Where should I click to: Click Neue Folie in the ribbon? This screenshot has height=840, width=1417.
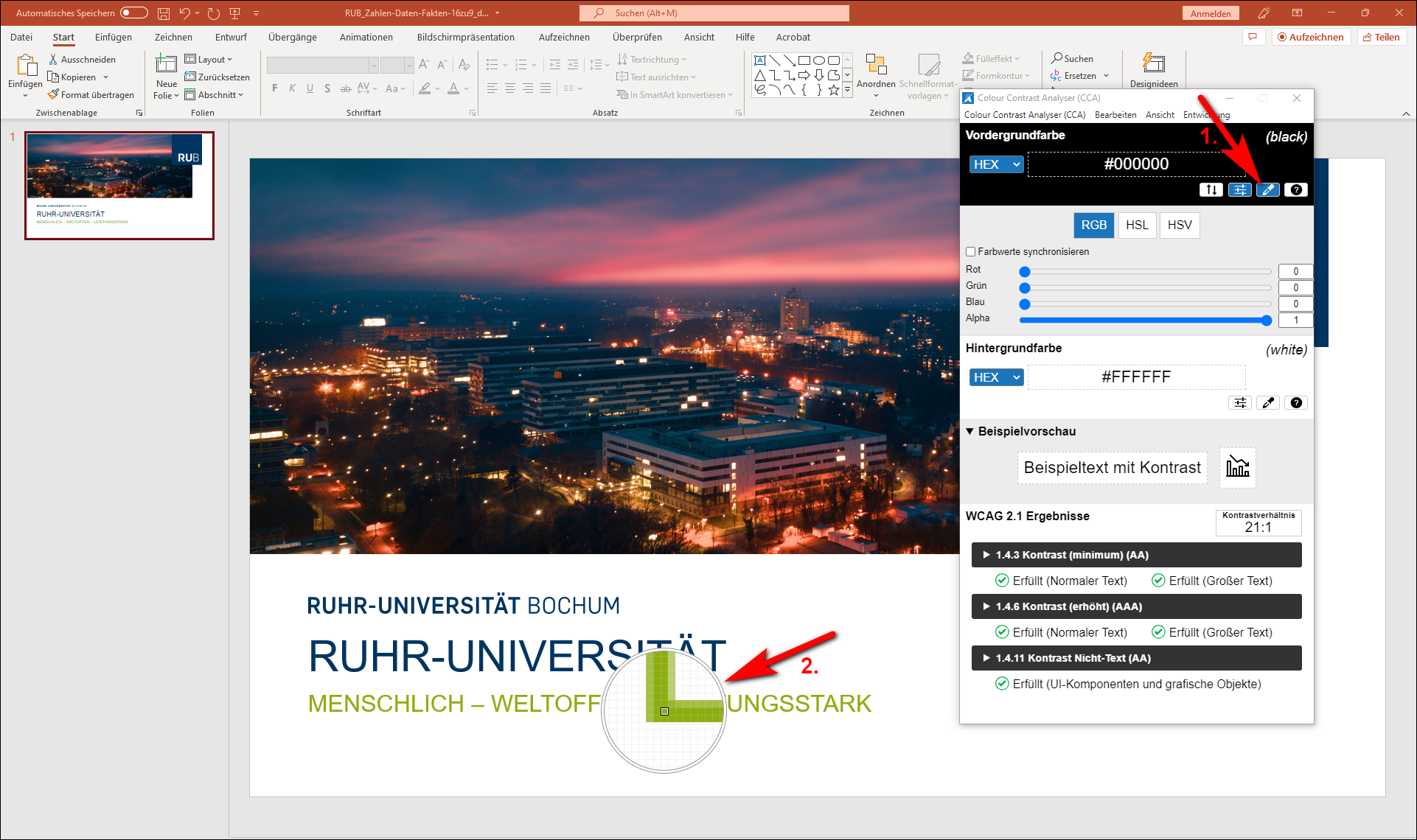point(165,76)
